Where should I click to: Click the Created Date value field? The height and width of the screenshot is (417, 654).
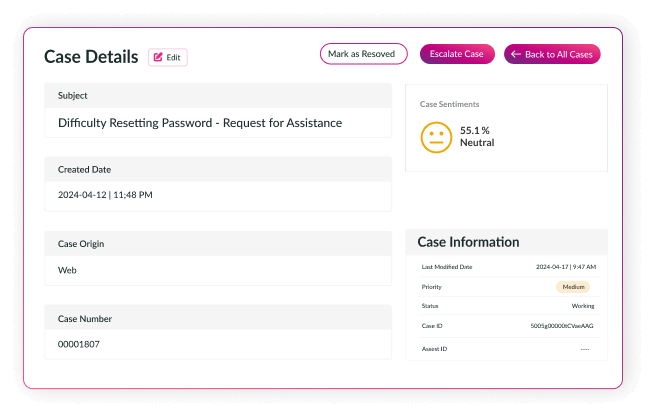(105, 195)
